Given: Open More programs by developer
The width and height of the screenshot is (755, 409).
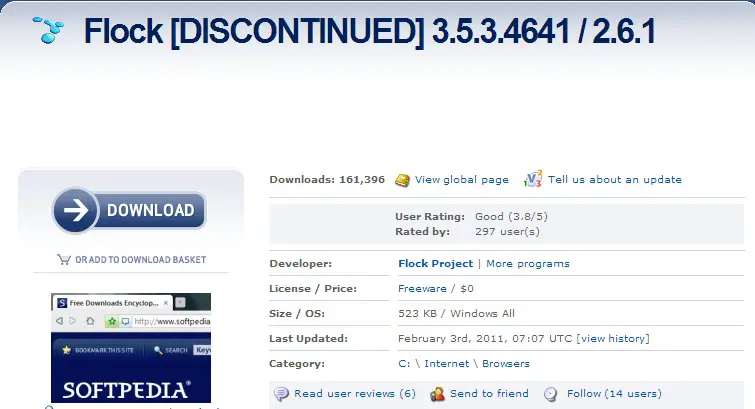Looking at the screenshot, I should [528, 264].
